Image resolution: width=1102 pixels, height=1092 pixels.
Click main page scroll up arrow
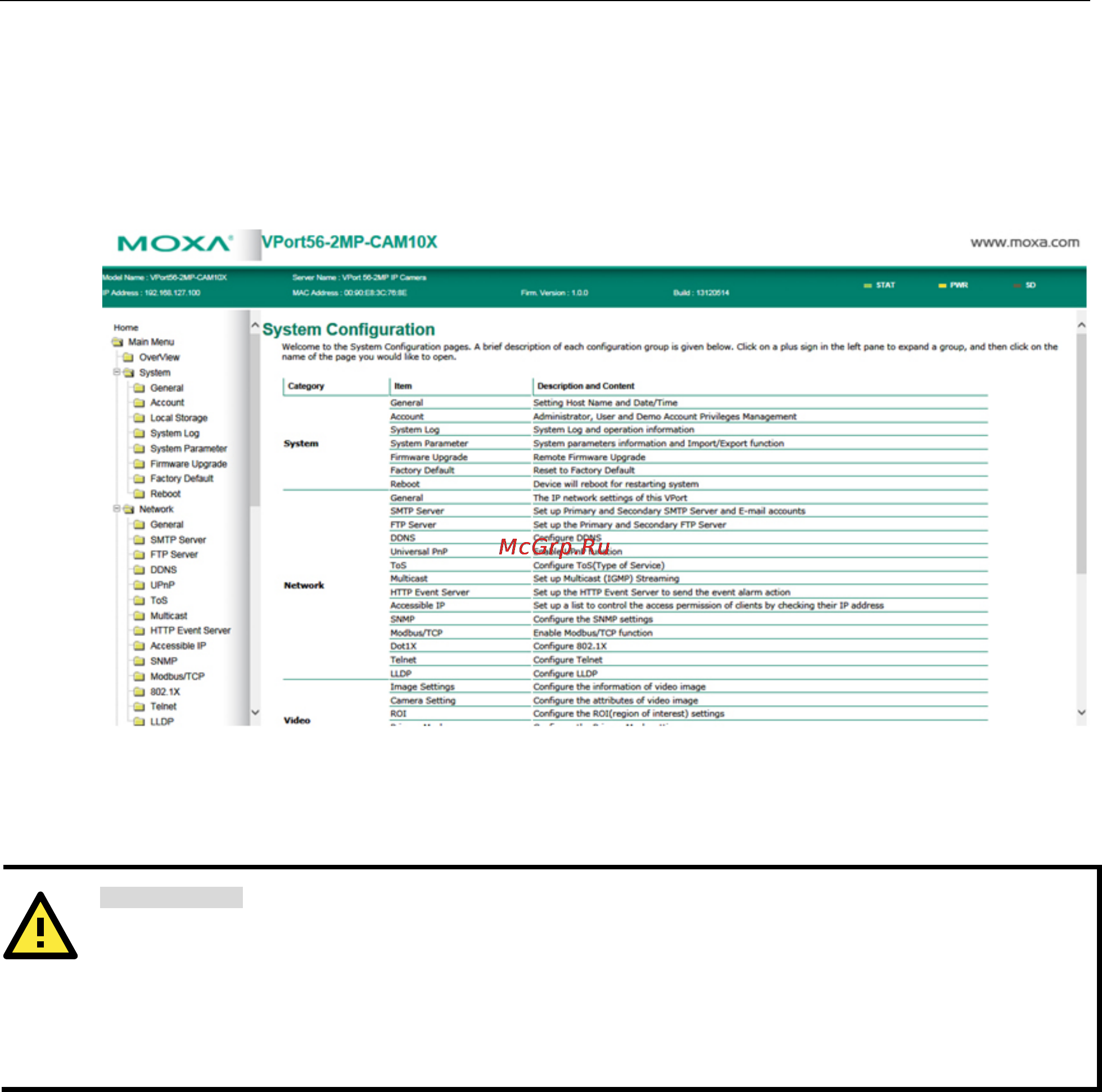1081,324
